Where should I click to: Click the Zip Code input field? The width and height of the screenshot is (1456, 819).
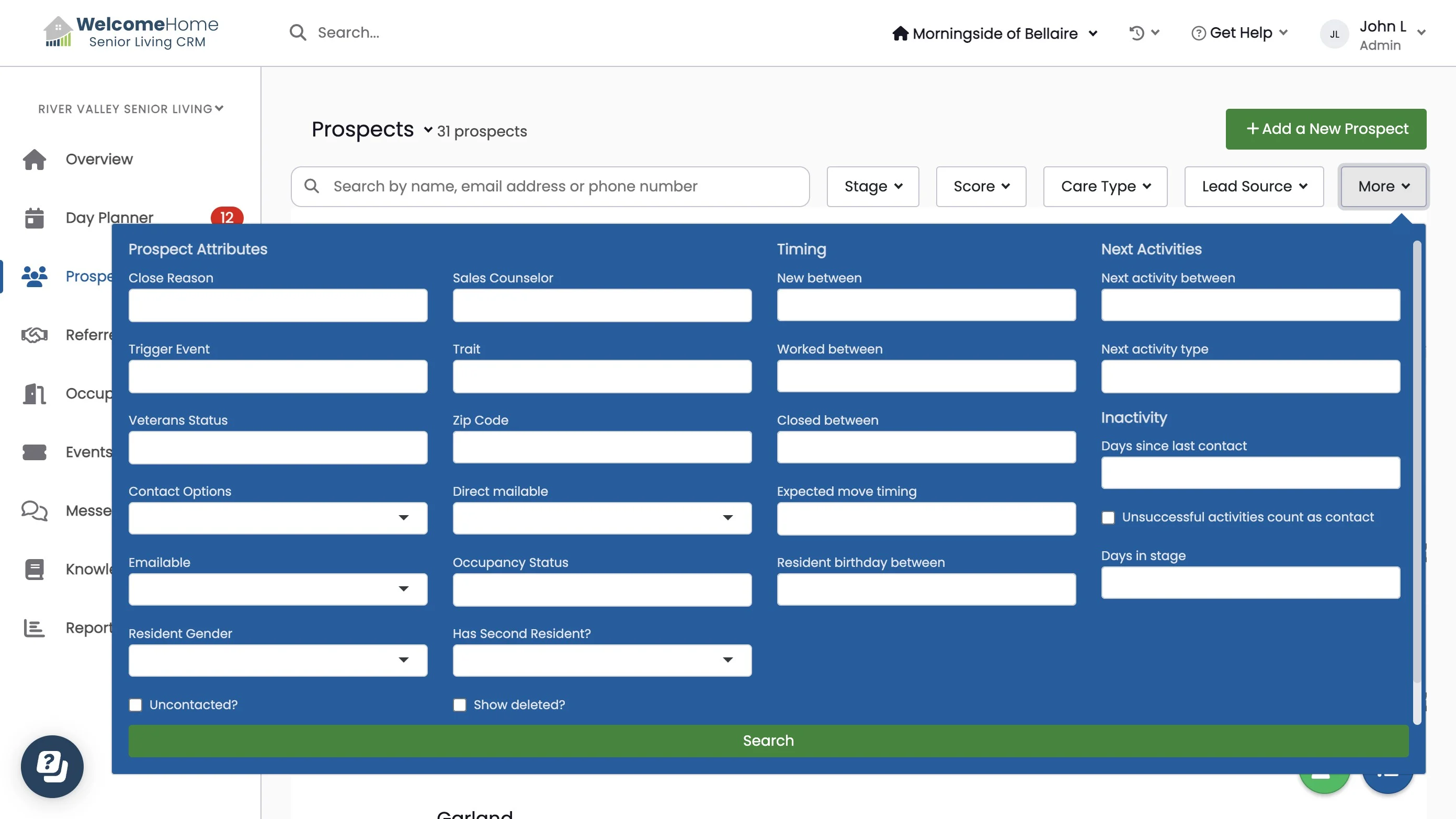pos(602,447)
